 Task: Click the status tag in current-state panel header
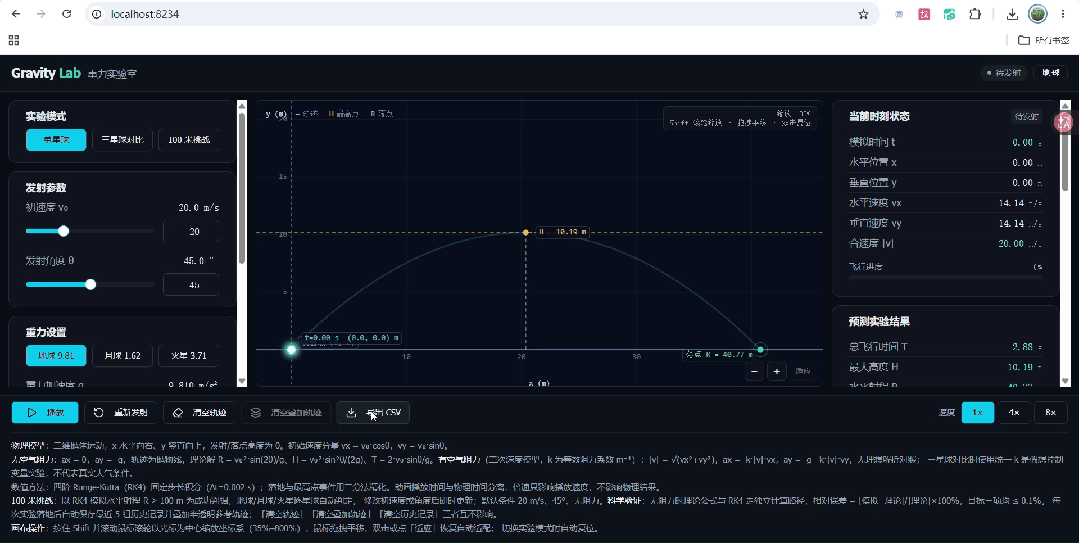[1026, 116]
